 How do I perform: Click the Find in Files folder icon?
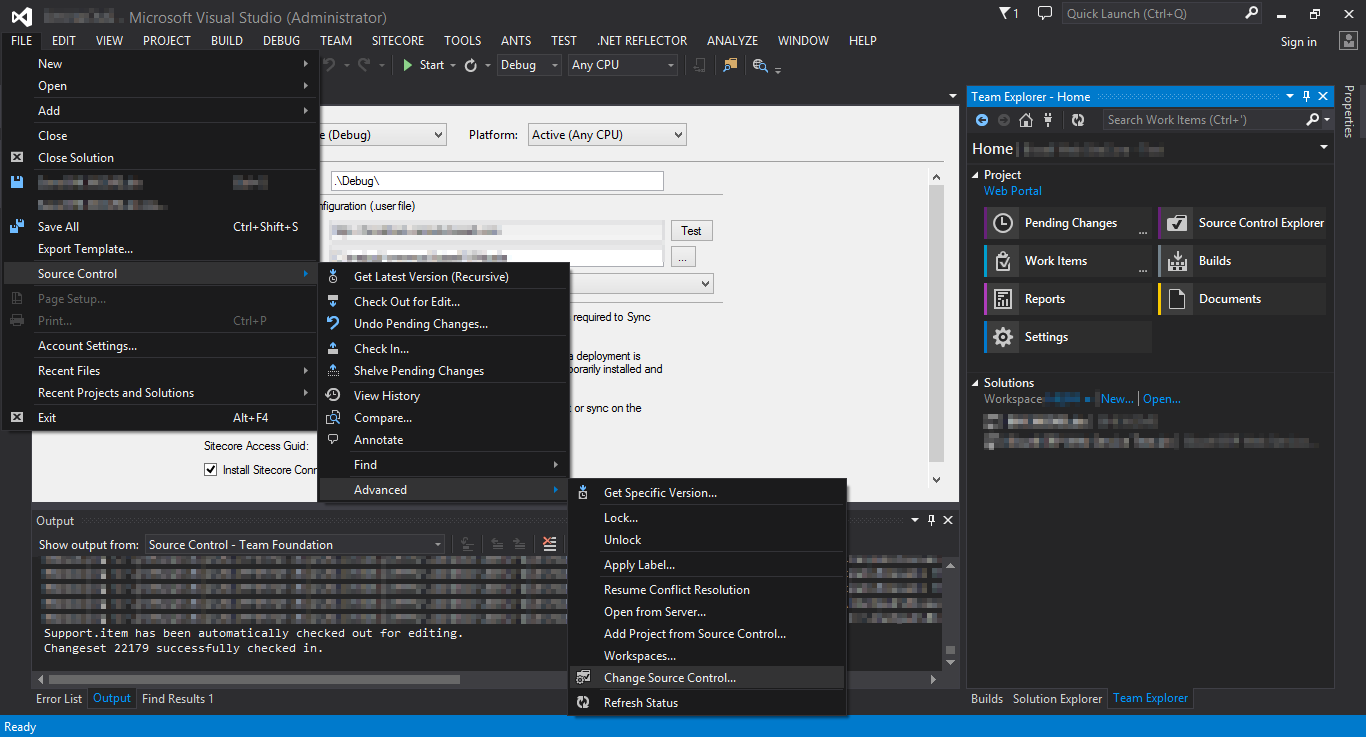730,65
